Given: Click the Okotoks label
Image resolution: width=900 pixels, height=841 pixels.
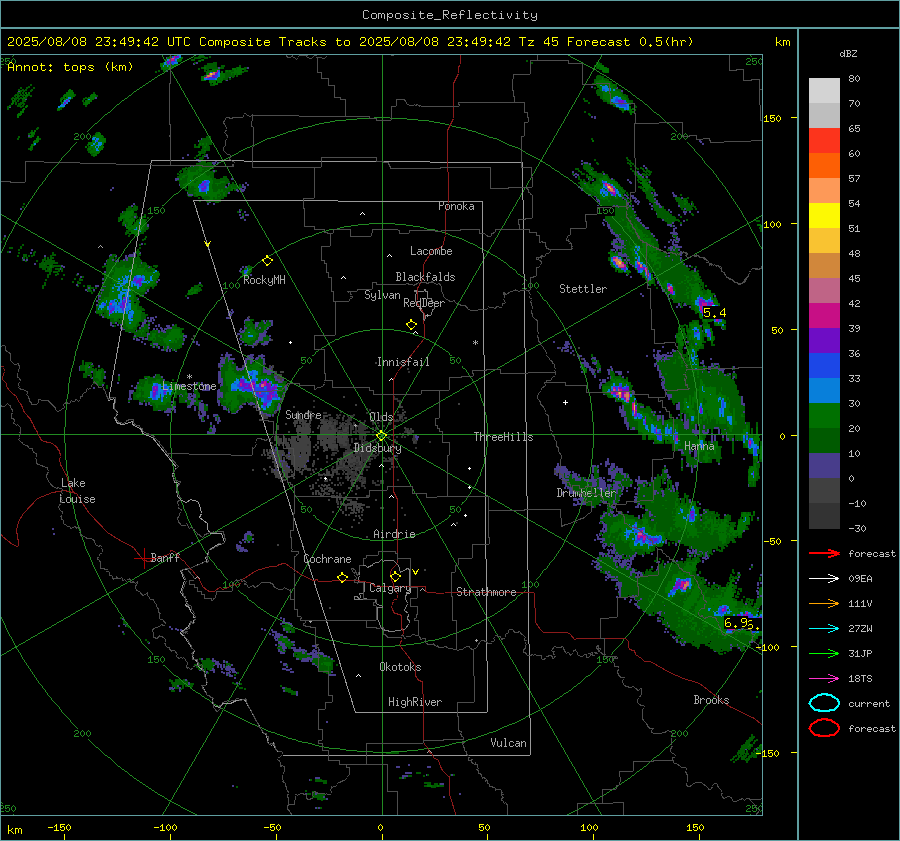Looking at the screenshot, I should [400, 667].
